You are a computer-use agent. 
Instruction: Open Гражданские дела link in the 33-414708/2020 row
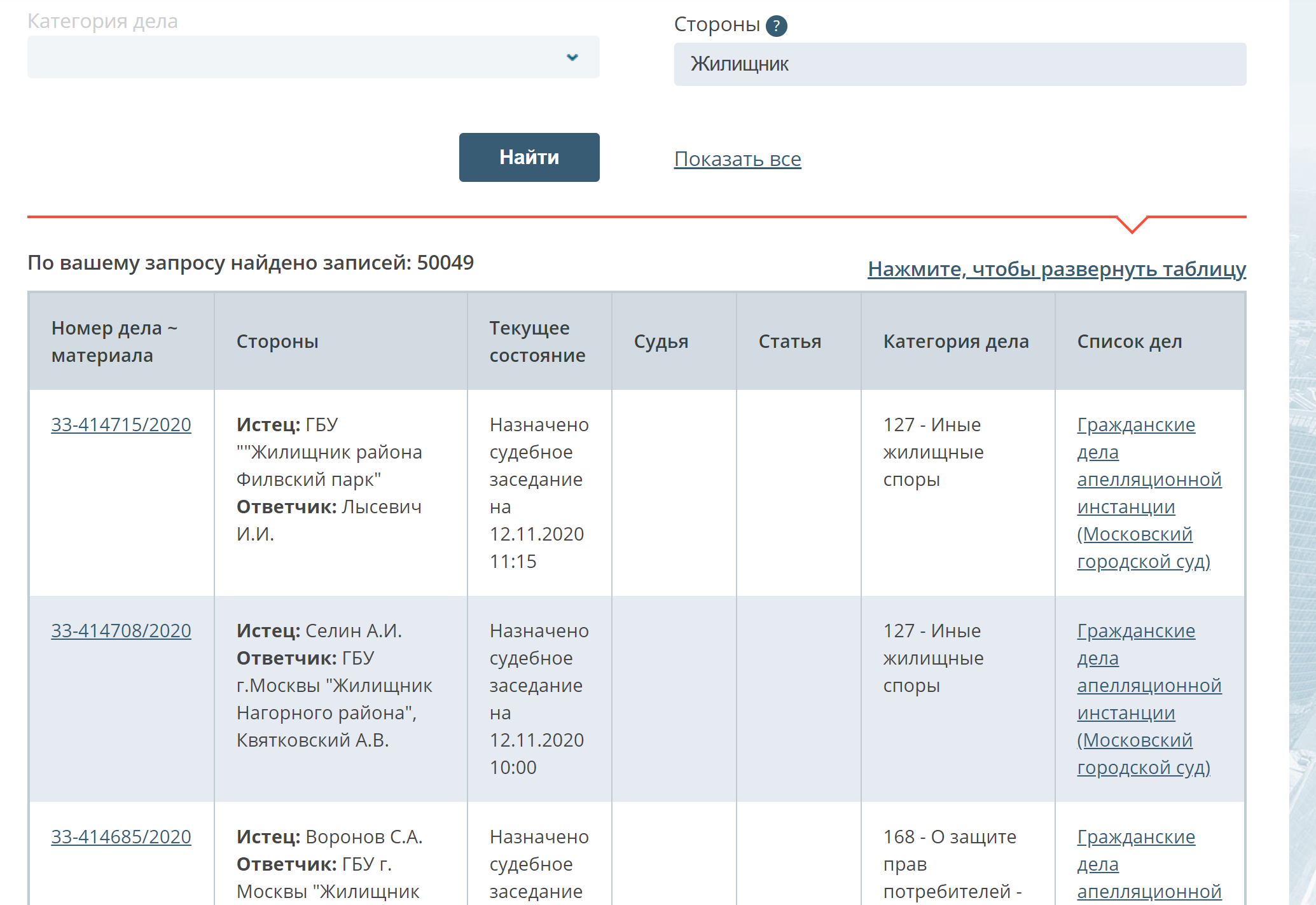1149,699
